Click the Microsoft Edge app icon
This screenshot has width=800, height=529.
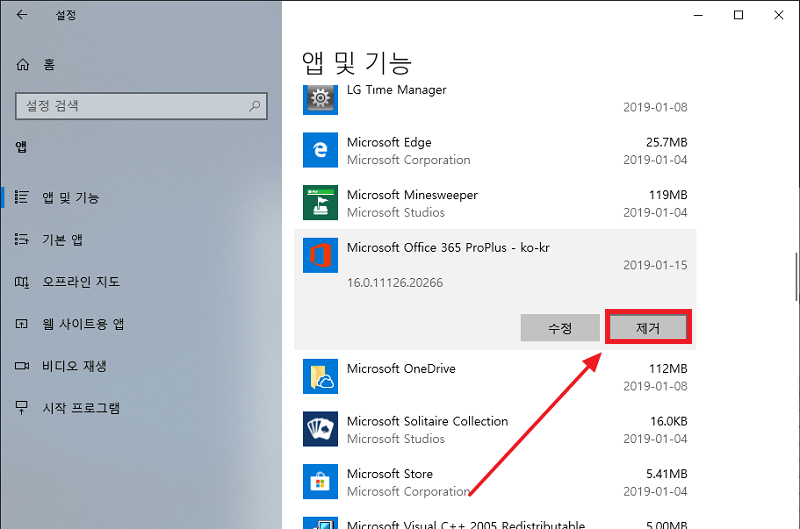pos(320,150)
